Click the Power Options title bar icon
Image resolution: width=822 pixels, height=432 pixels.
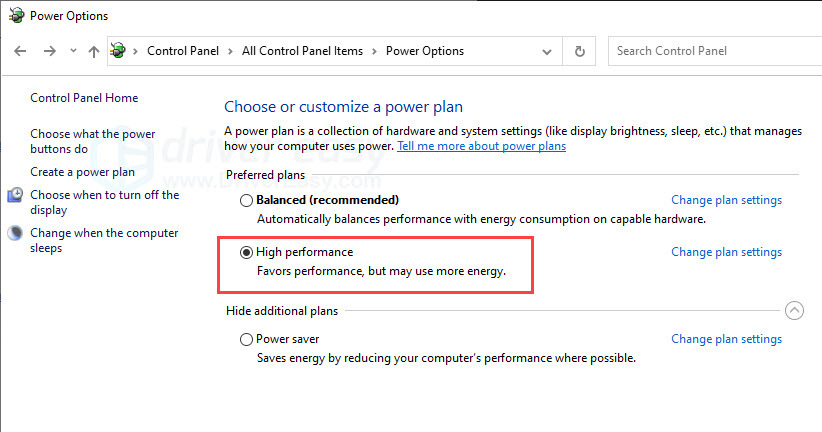[x=17, y=15]
